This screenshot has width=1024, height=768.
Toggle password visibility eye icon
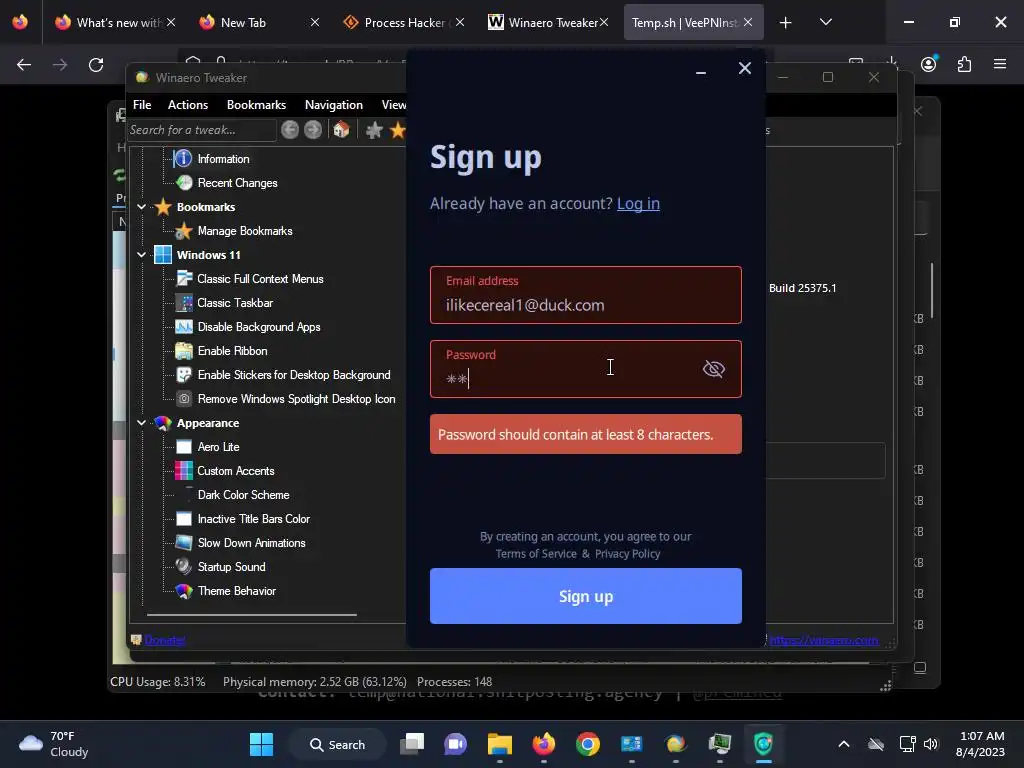click(713, 369)
